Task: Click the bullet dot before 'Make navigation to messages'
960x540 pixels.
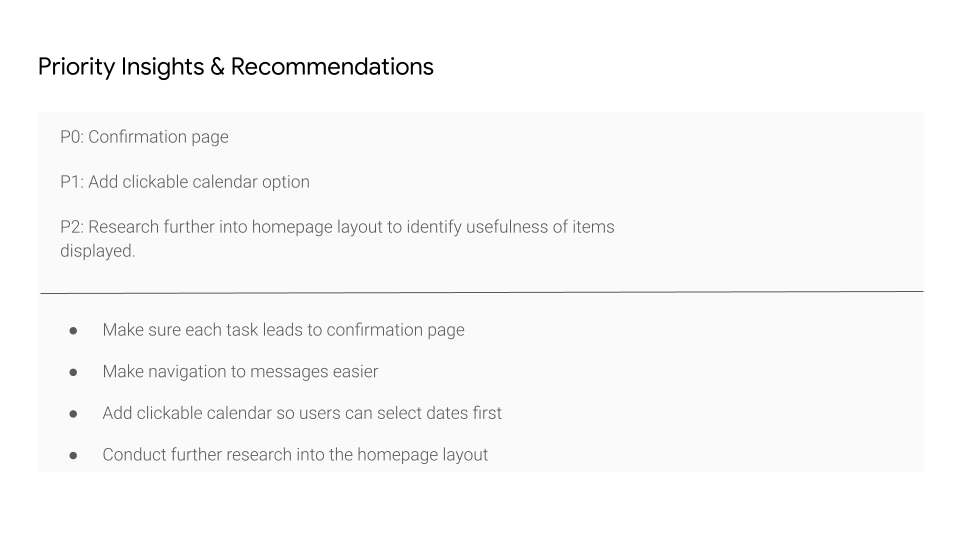Action: 73,372
